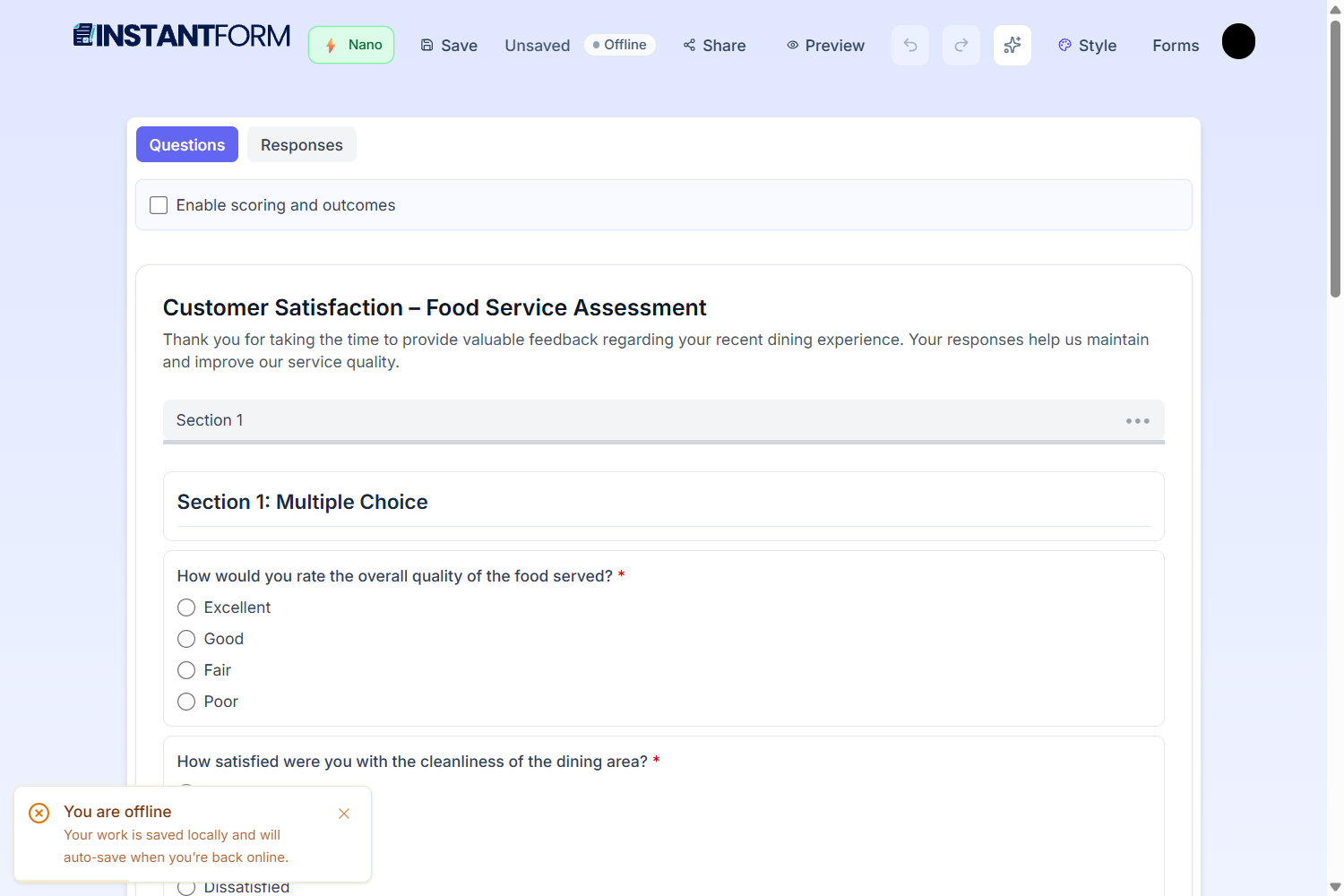Enable scoring and outcomes checkbox
The height and width of the screenshot is (896, 1344).
[159, 205]
